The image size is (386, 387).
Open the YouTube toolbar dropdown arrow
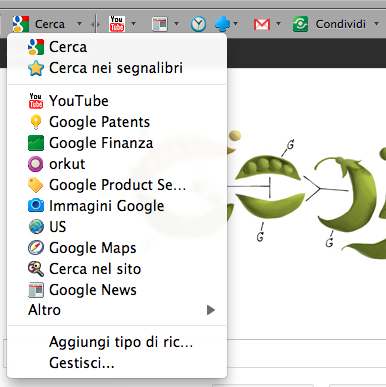134,24
